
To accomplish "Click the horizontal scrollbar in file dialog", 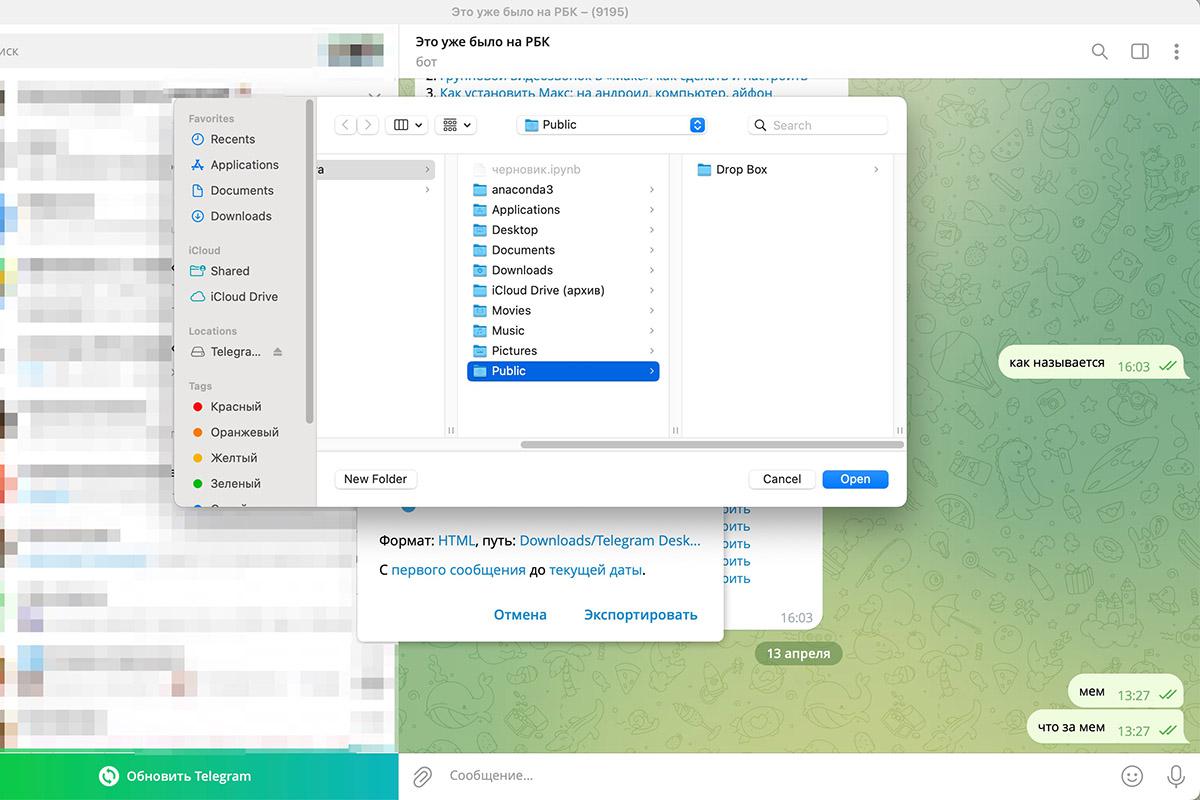I will (712, 444).
